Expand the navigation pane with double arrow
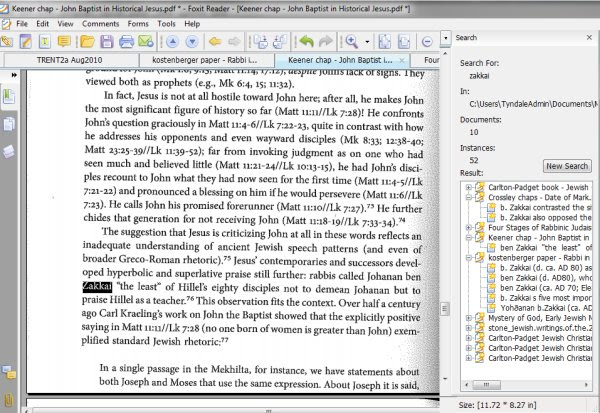600x413 pixels. pos(14,75)
